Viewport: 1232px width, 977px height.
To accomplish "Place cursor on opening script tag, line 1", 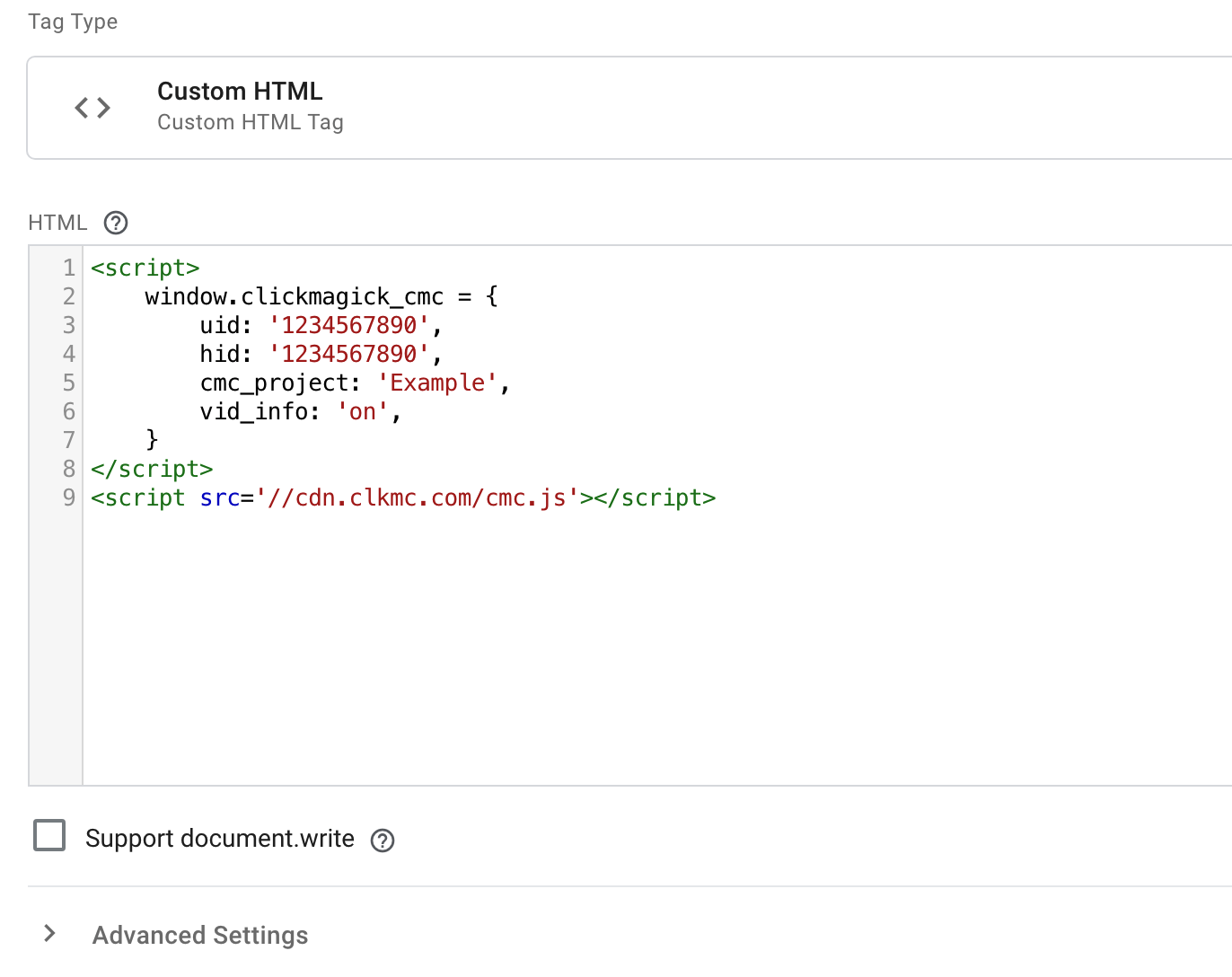I will point(145,268).
